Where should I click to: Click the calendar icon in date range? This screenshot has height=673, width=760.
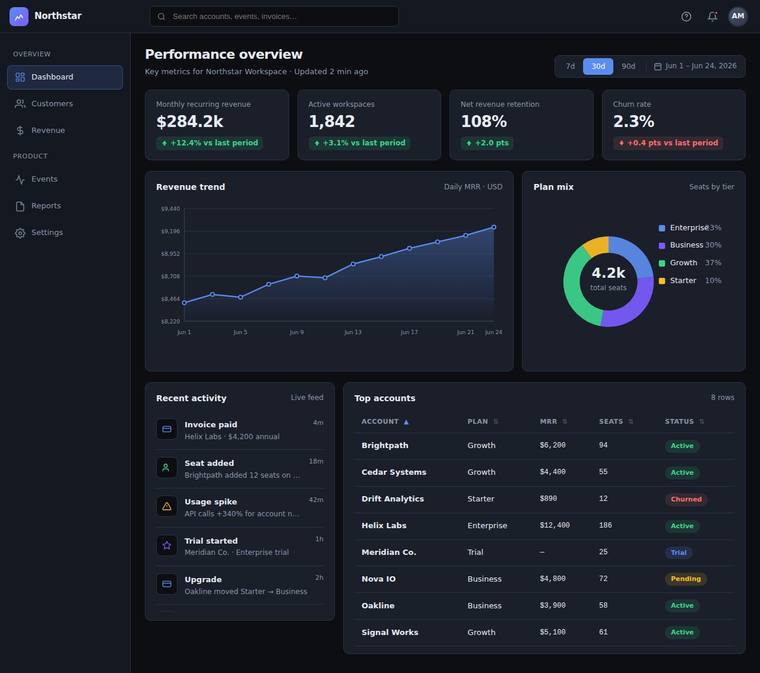657,66
